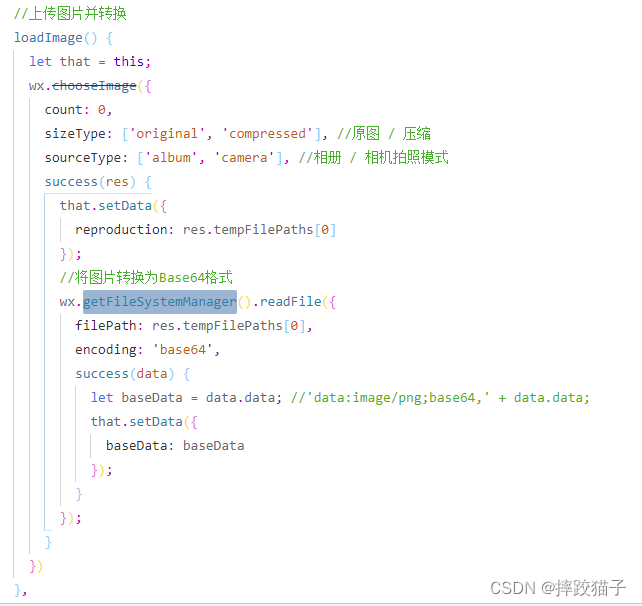Click the 'this' keyword

129,61
